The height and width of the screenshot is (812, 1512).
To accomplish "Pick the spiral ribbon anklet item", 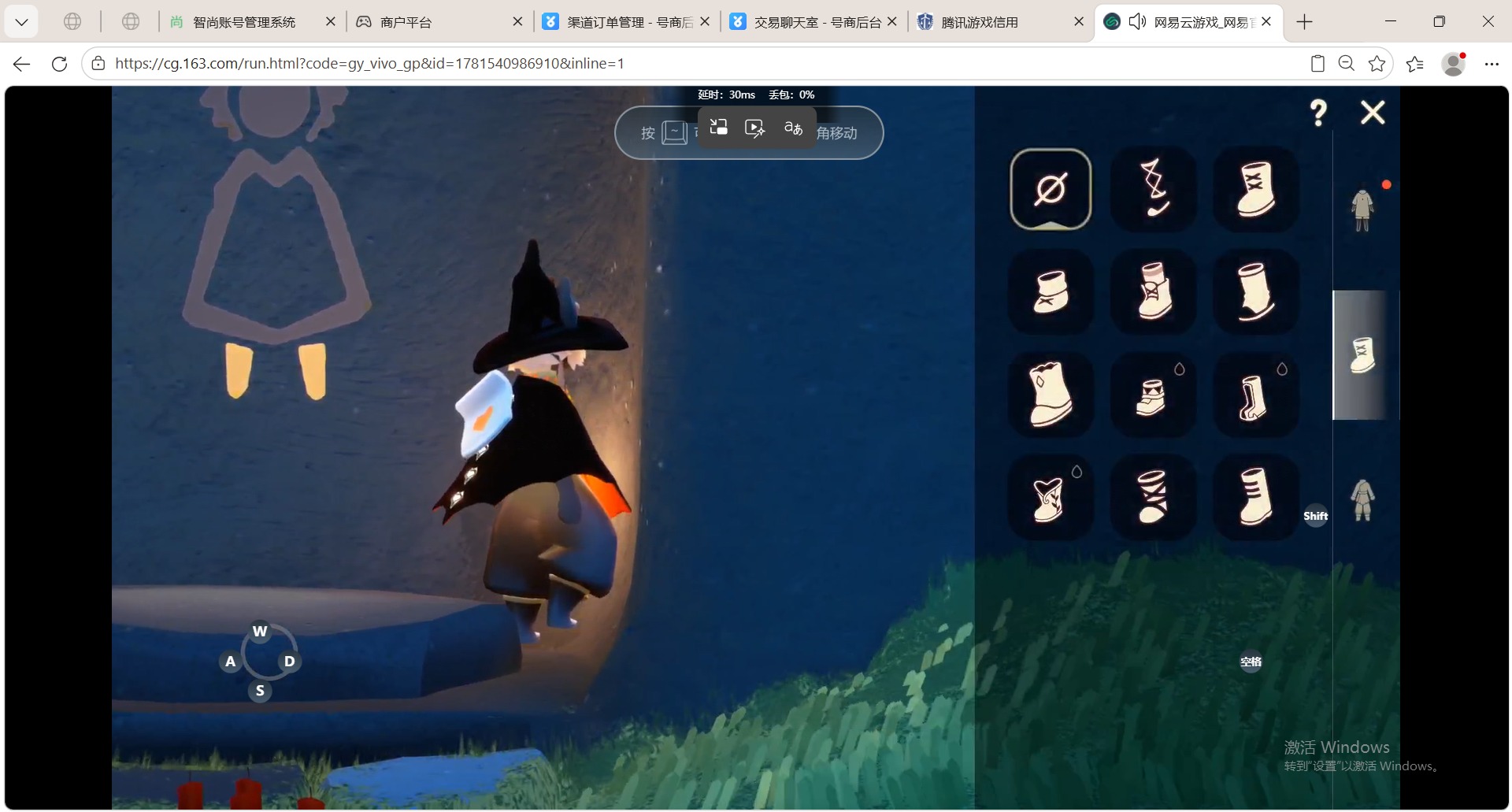I will click(x=1154, y=189).
